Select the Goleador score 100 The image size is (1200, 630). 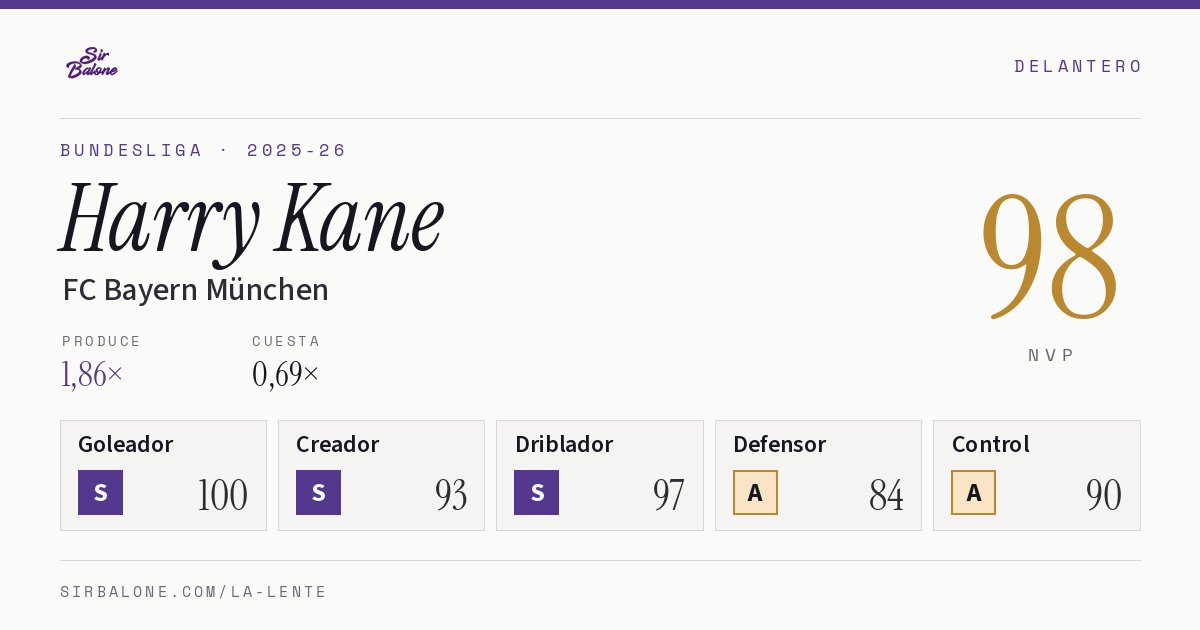tap(222, 495)
